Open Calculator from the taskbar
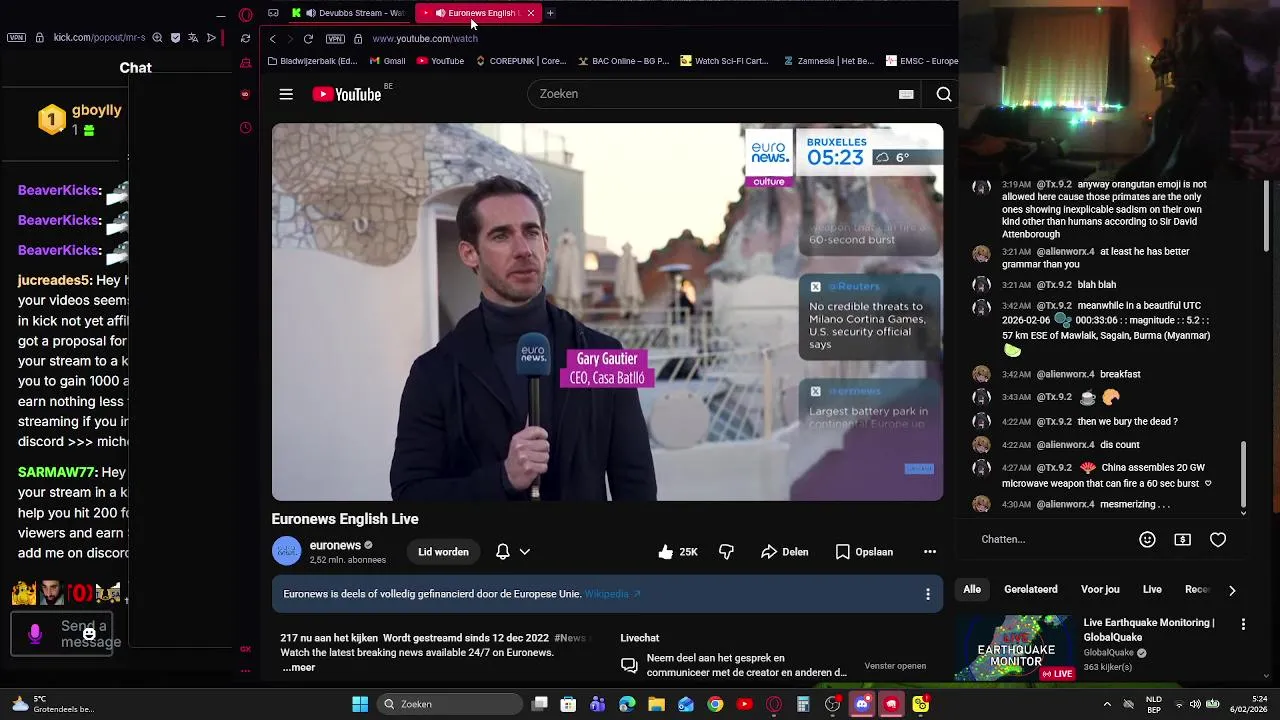Image resolution: width=1280 pixels, height=720 pixels. tap(803, 704)
